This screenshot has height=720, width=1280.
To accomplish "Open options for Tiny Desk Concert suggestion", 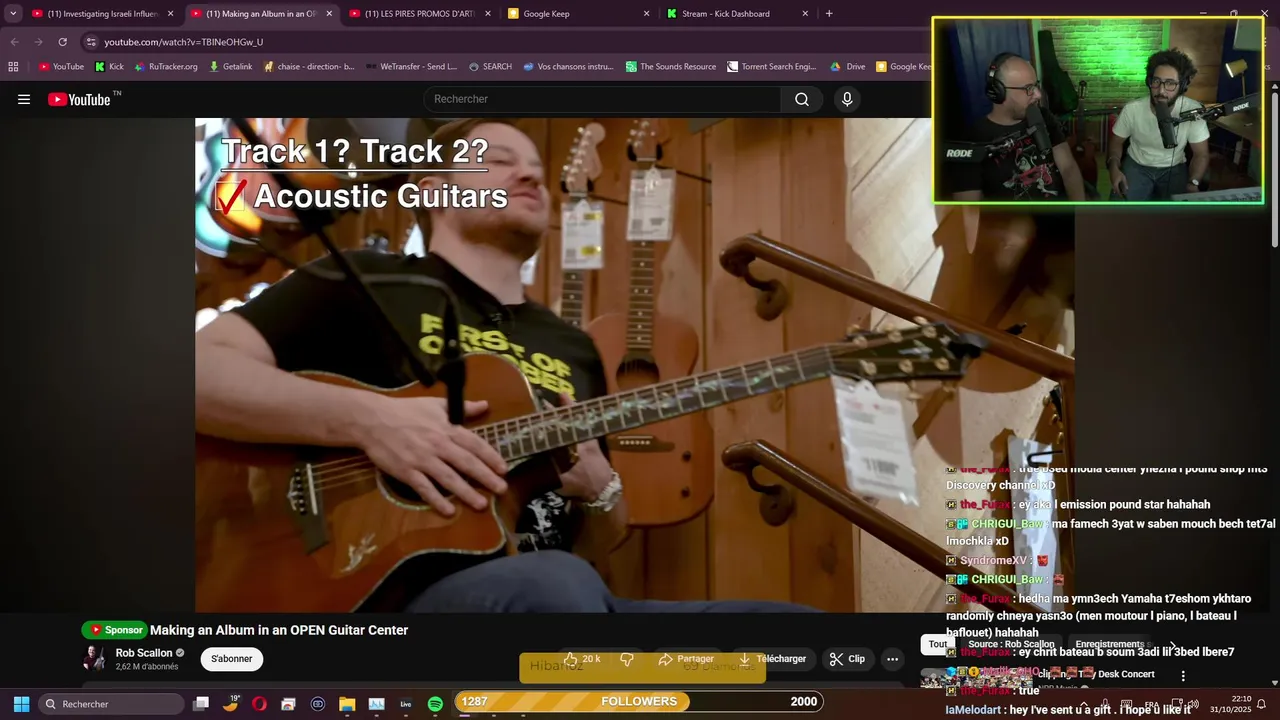I will (x=1183, y=676).
